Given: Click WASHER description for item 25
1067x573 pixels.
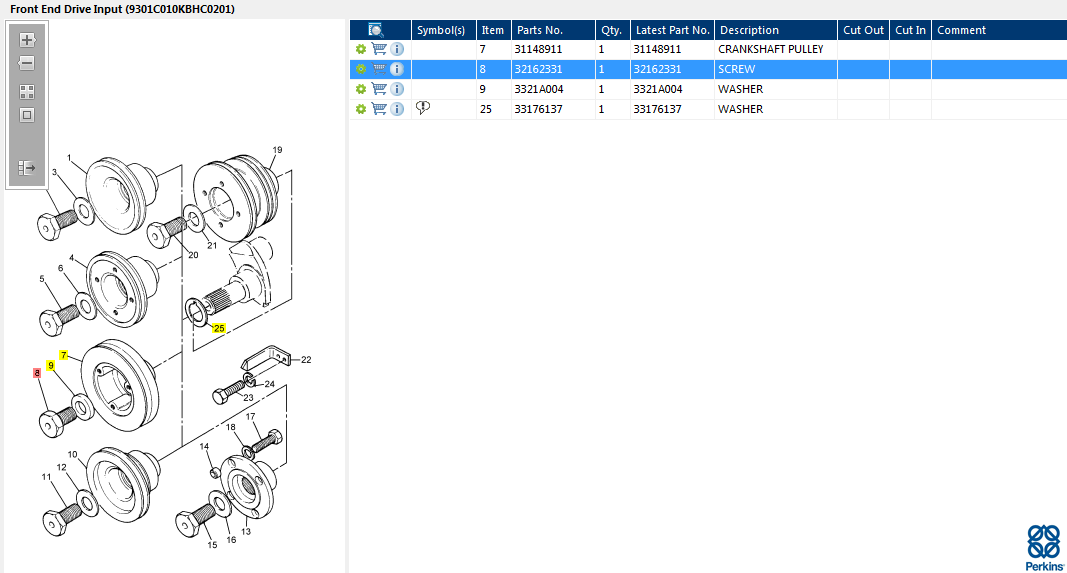Looking at the screenshot, I should (740, 109).
